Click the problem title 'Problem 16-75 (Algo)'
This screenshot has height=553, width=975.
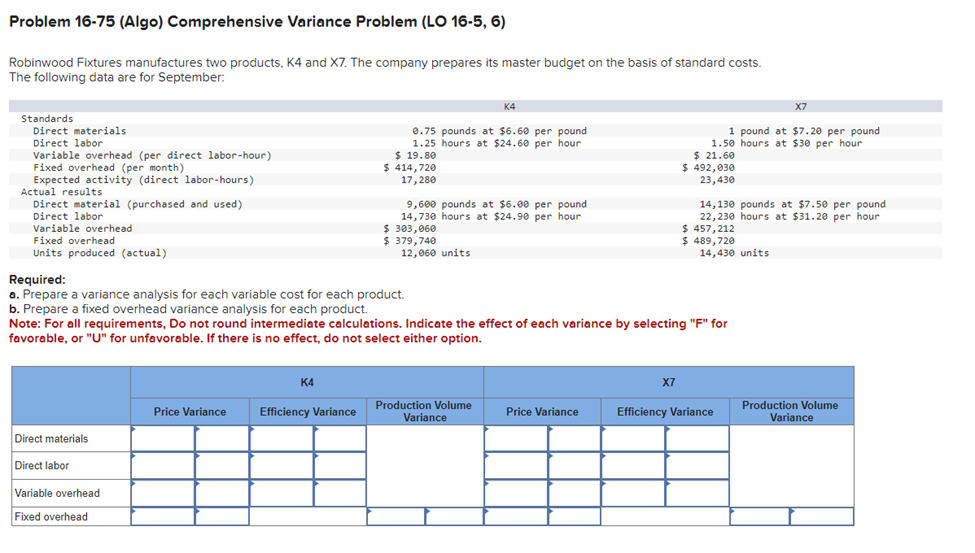pos(85,22)
